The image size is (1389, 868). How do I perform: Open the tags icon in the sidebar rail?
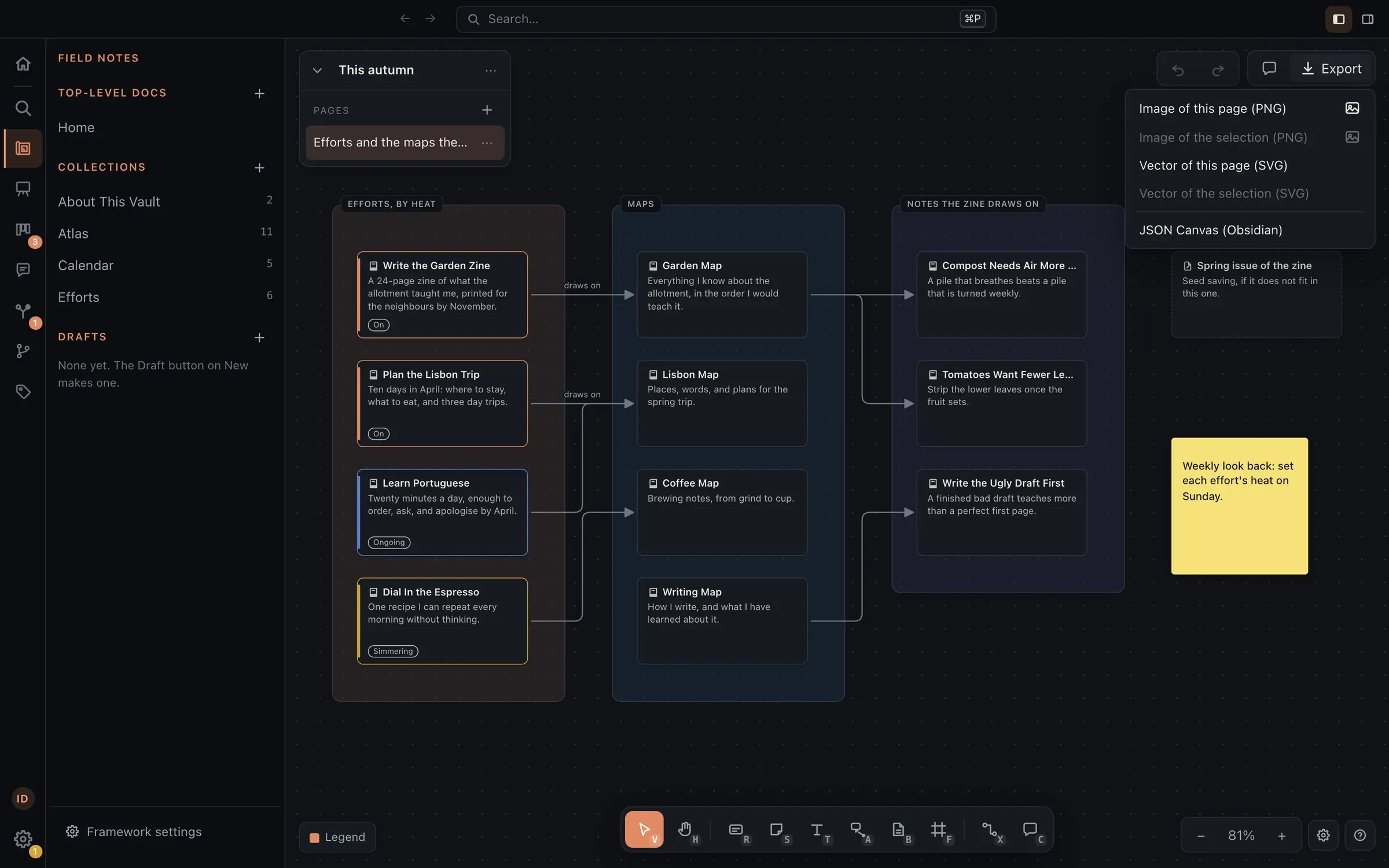23,392
